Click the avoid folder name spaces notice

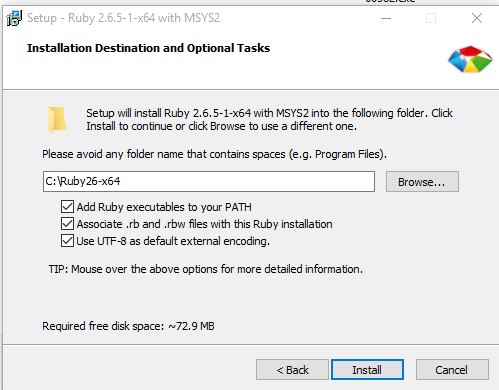(214, 154)
